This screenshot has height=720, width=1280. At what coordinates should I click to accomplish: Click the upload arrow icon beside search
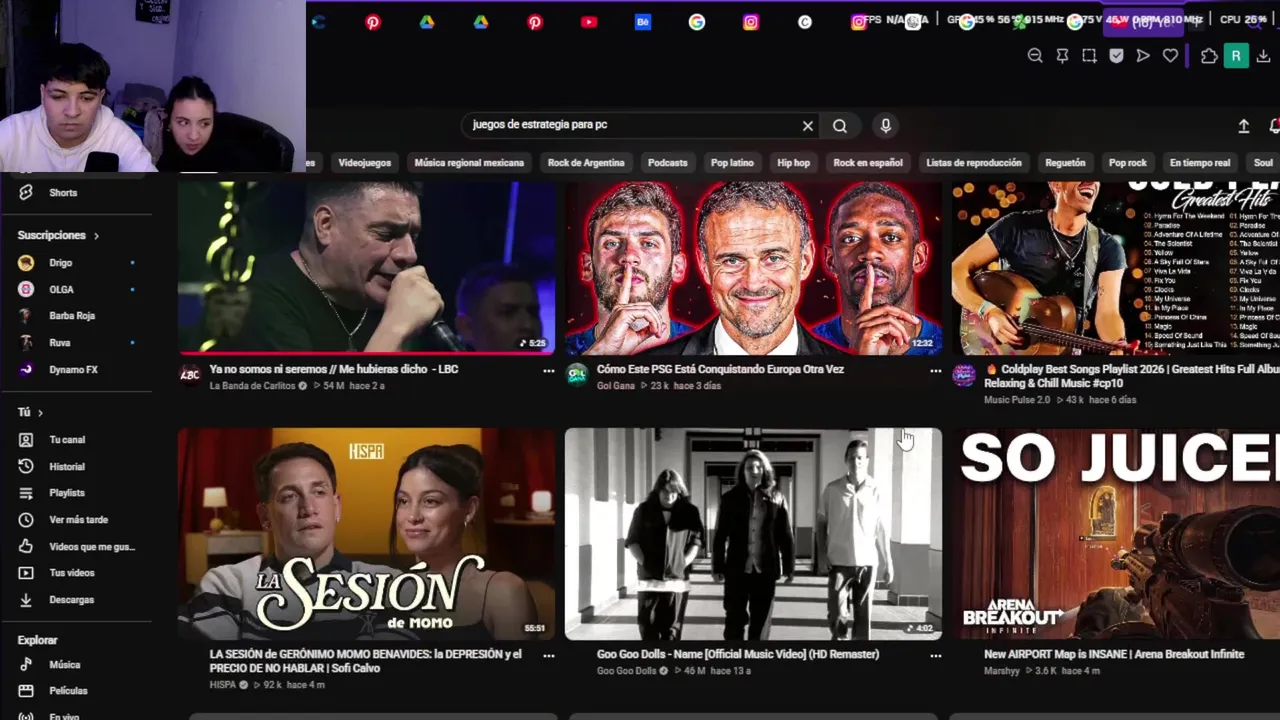[x=1244, y=126]
